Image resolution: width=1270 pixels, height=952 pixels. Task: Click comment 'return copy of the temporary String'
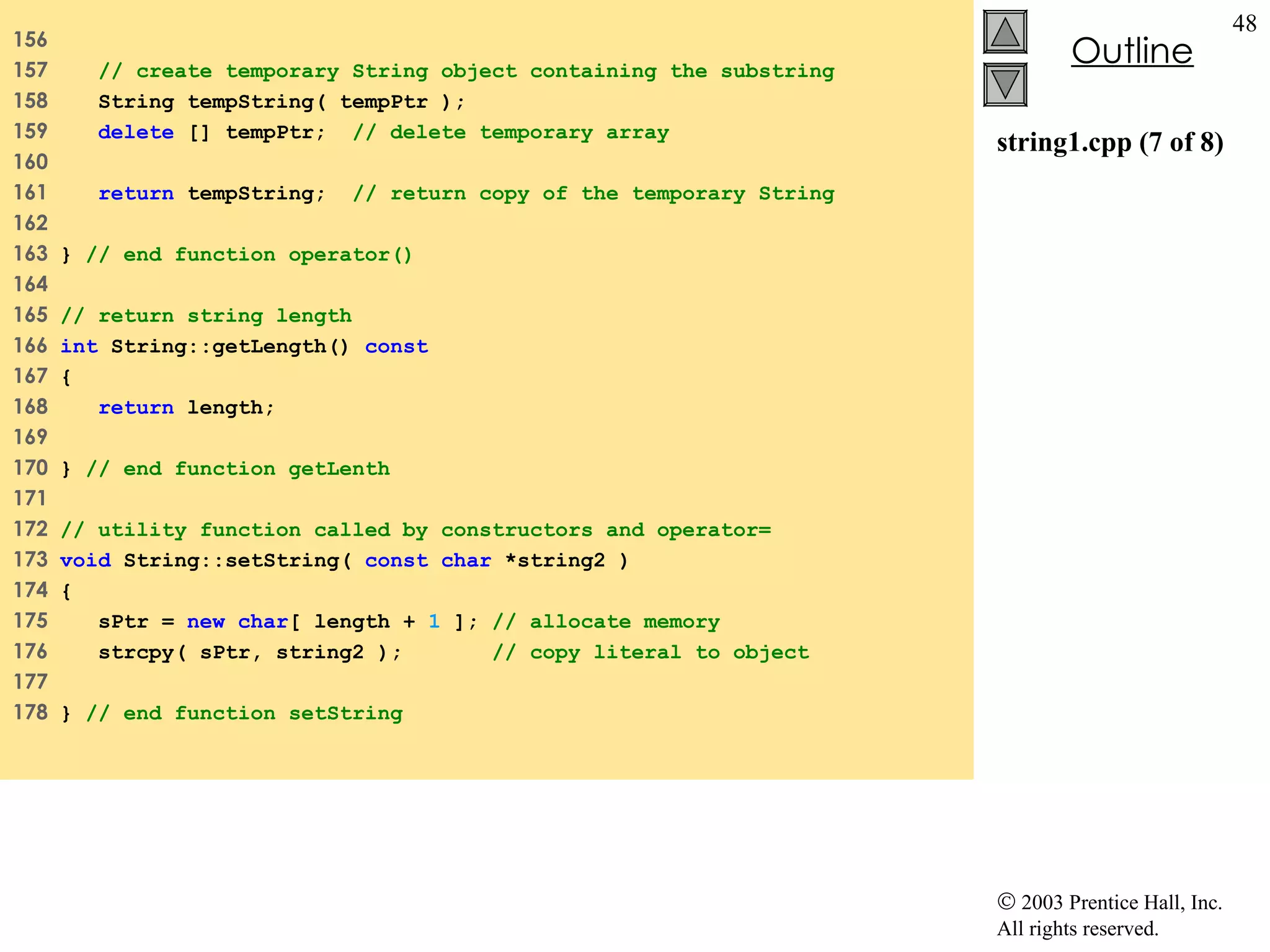click(593, 194)
